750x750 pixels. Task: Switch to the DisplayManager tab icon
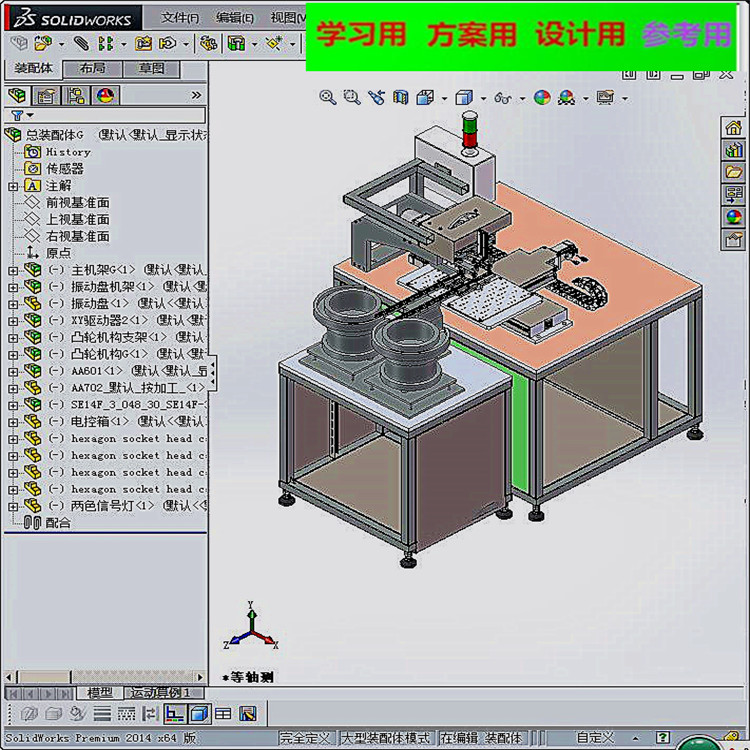pyautogui.click(x=105, y=96)
